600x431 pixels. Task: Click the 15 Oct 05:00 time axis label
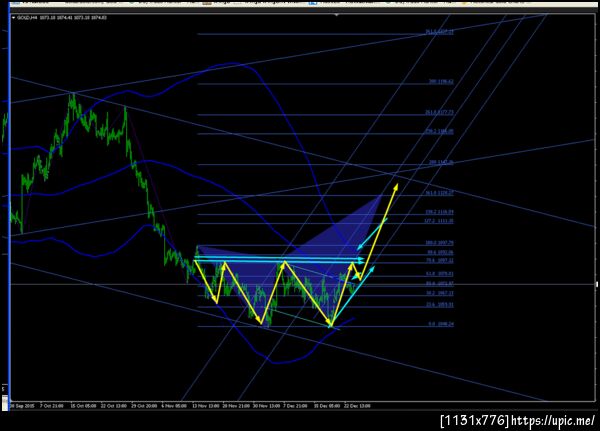coord(83,406)
